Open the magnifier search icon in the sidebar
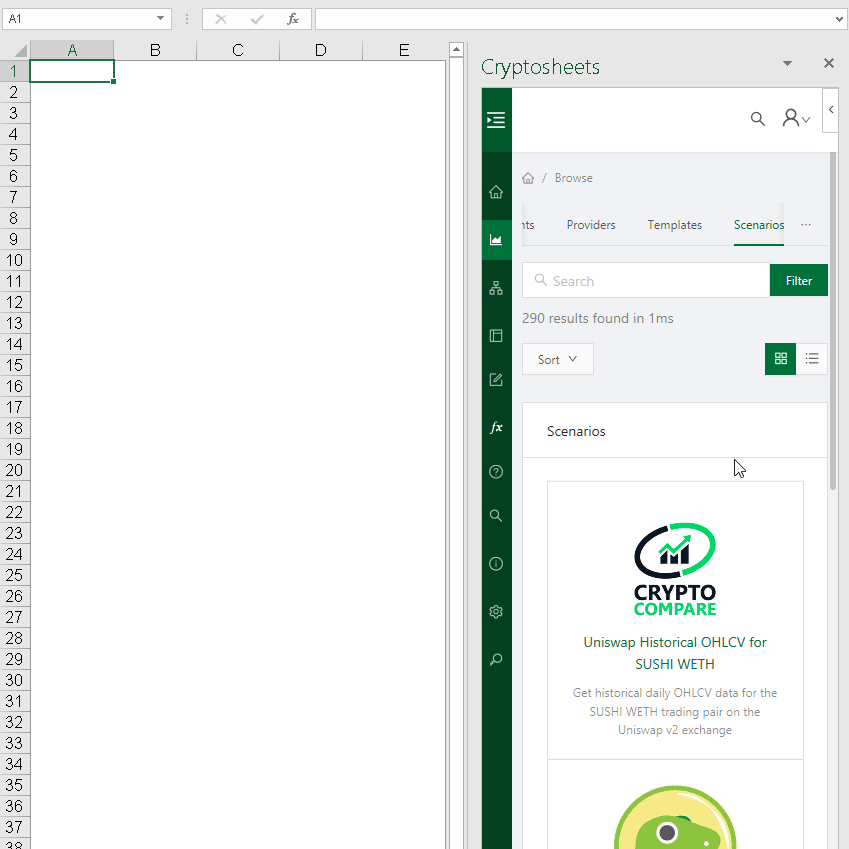Image resolution: width=849 pixels, height=849 pixels. click(x=496, y=515)
